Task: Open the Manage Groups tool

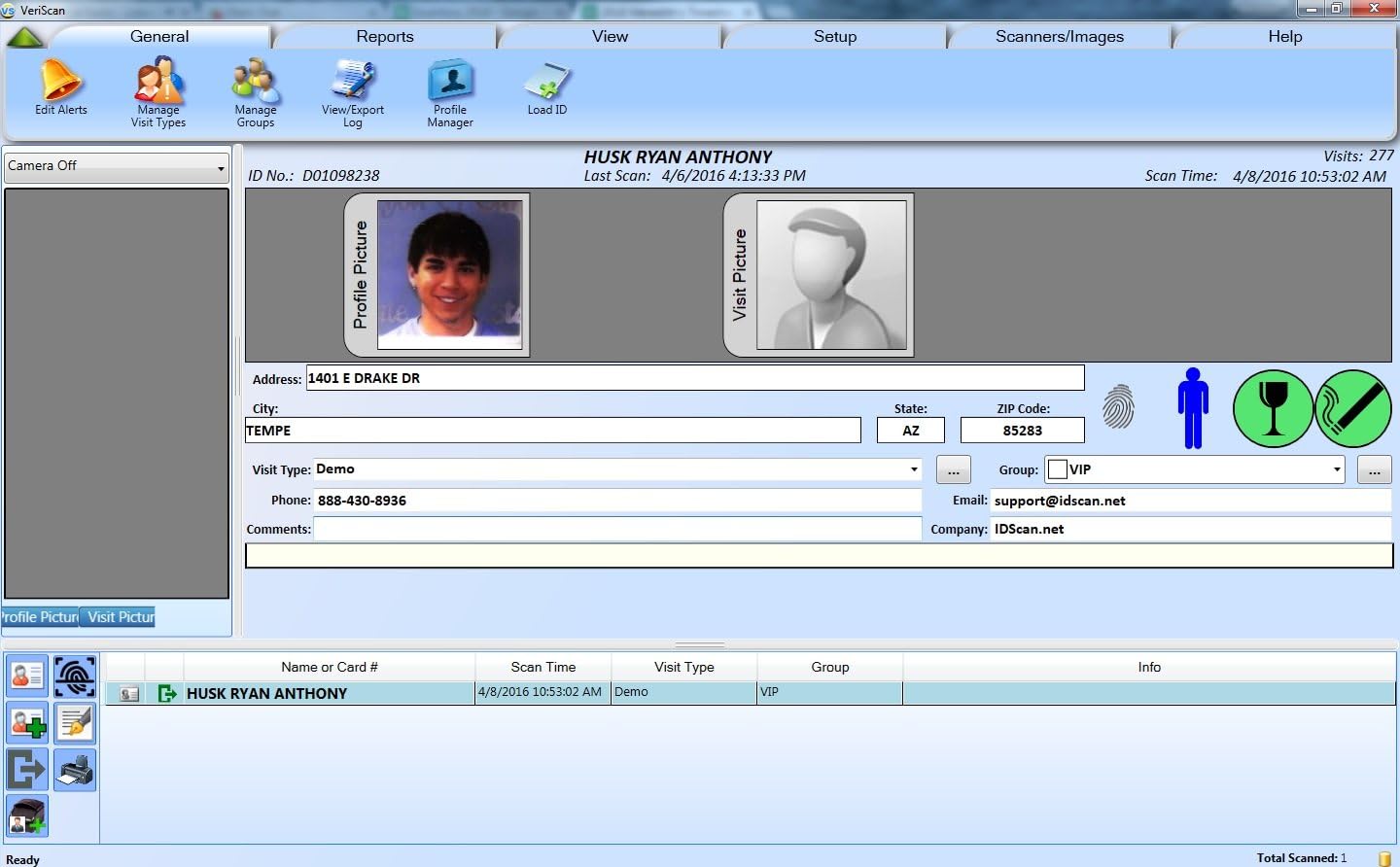Action: pos(254,87)
